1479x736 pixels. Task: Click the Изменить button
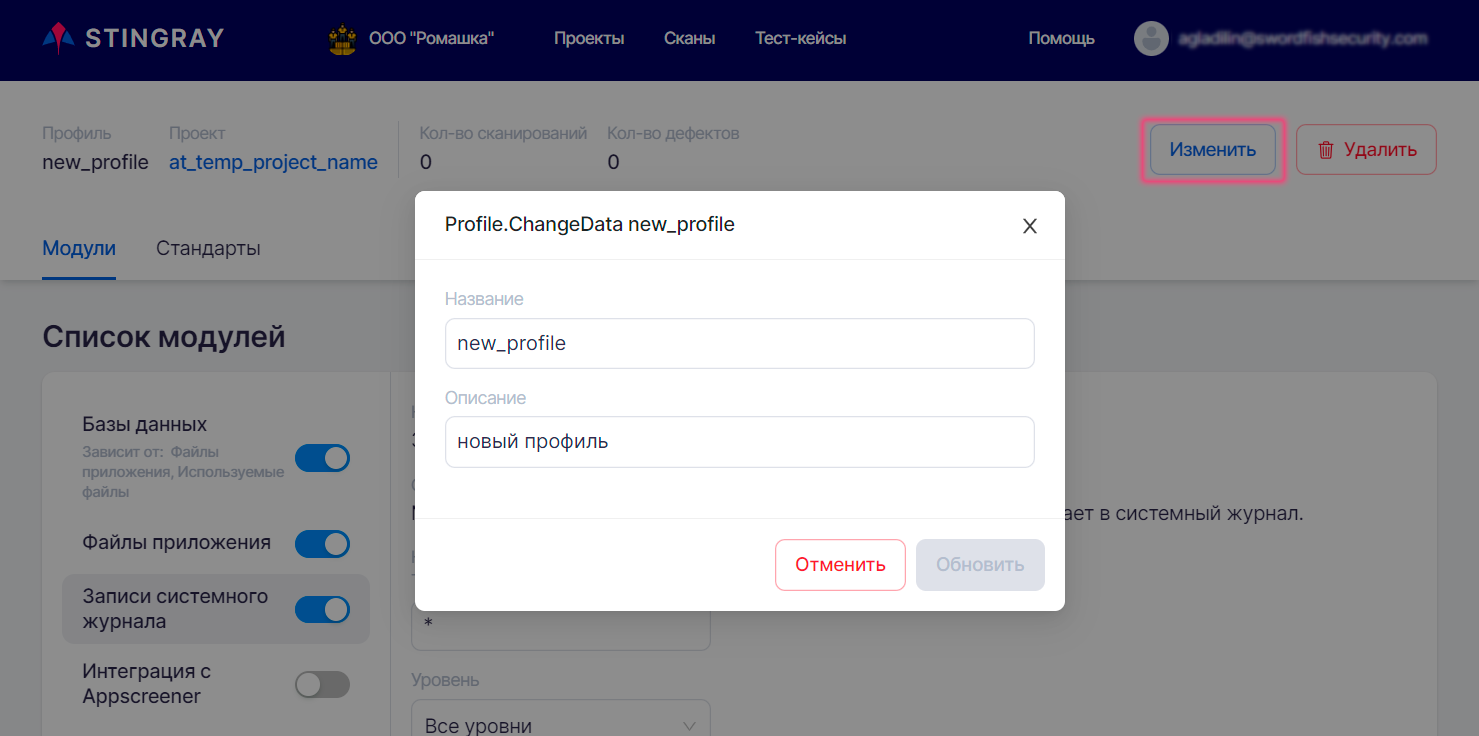[1213, 150]
